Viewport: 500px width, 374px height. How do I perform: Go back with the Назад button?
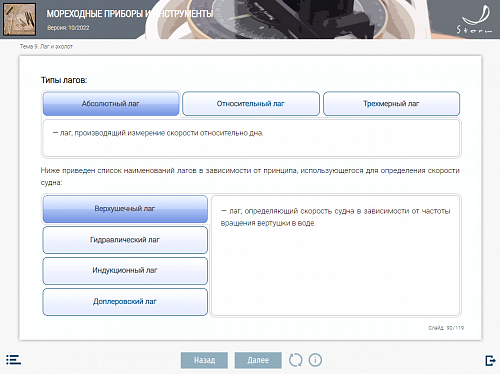coord(204,360)
